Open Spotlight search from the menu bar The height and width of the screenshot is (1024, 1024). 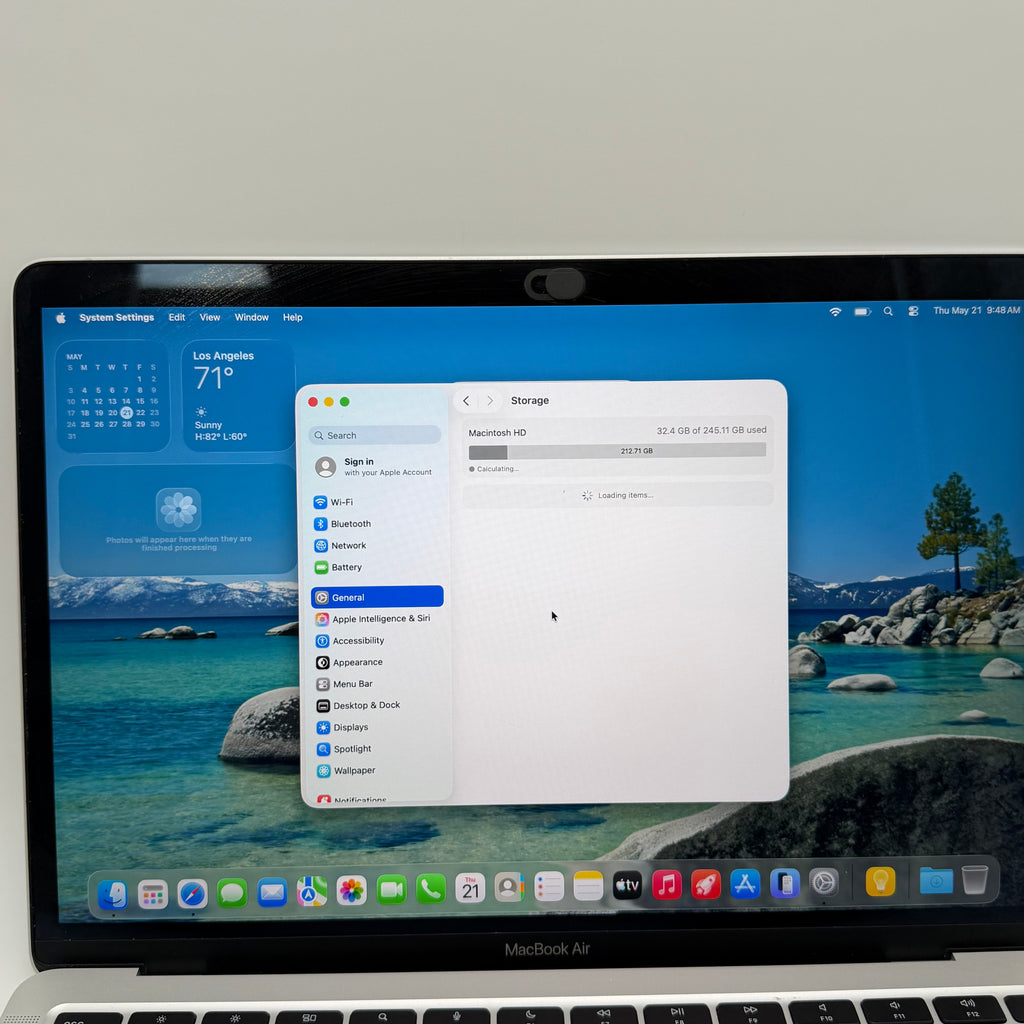[888, 312]
